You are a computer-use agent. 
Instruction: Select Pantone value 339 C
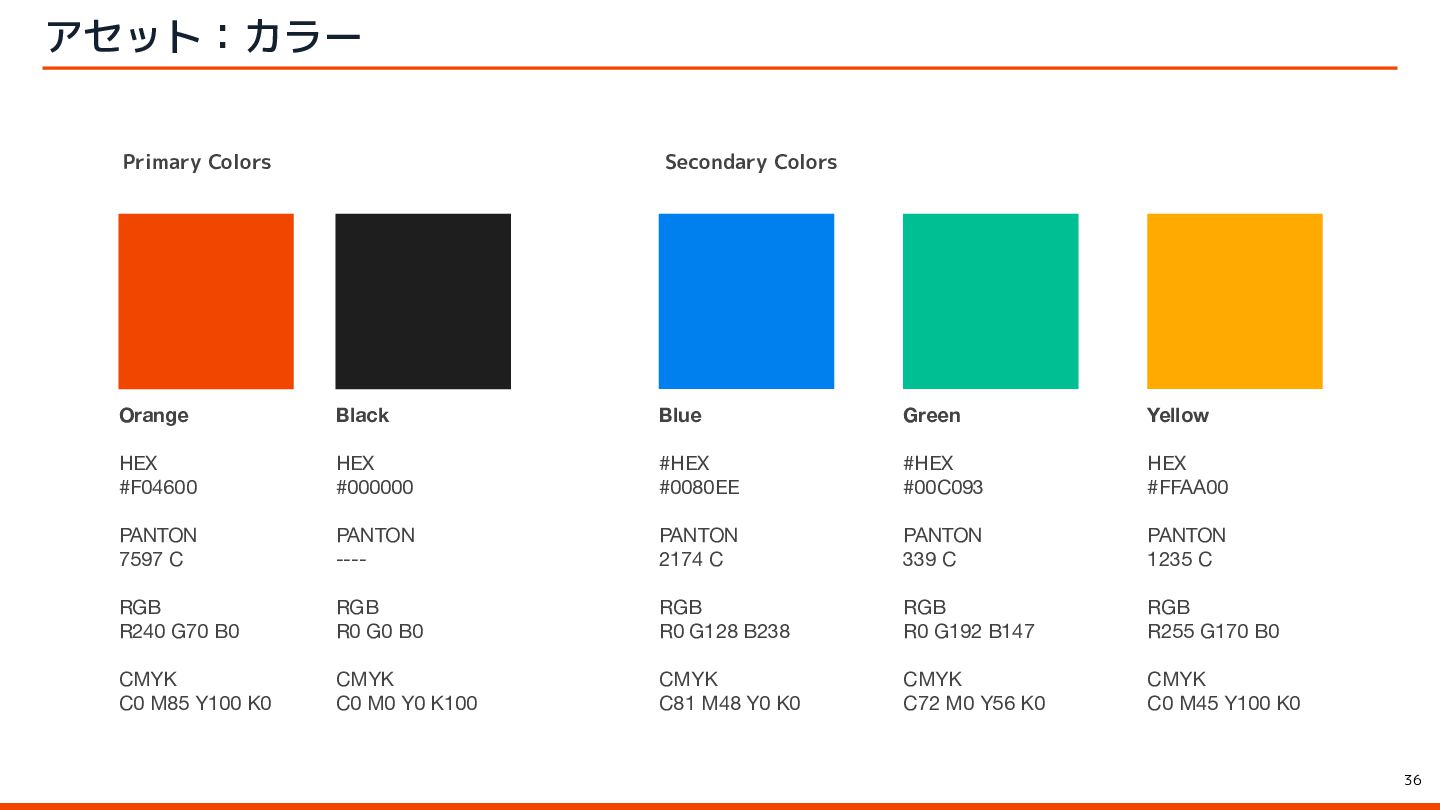[930, 559]
